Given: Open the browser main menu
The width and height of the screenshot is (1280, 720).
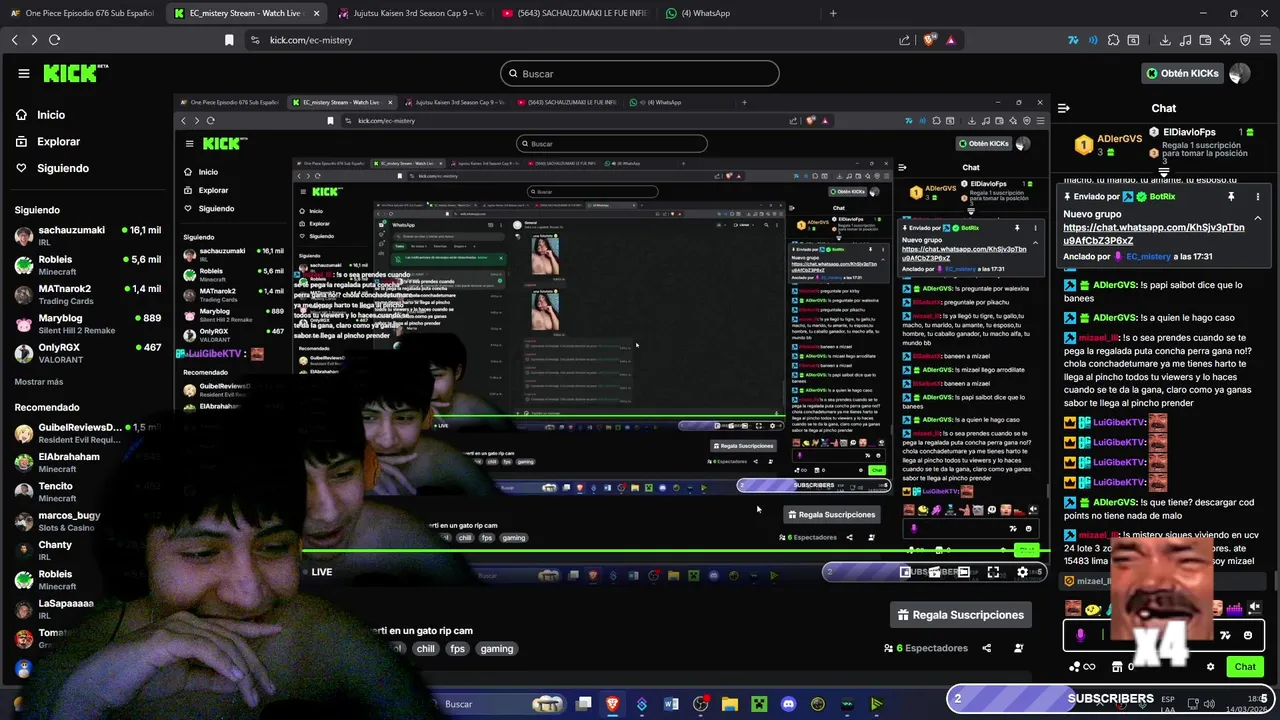Looking at the screenshot, I should [x=1265, y=40].
